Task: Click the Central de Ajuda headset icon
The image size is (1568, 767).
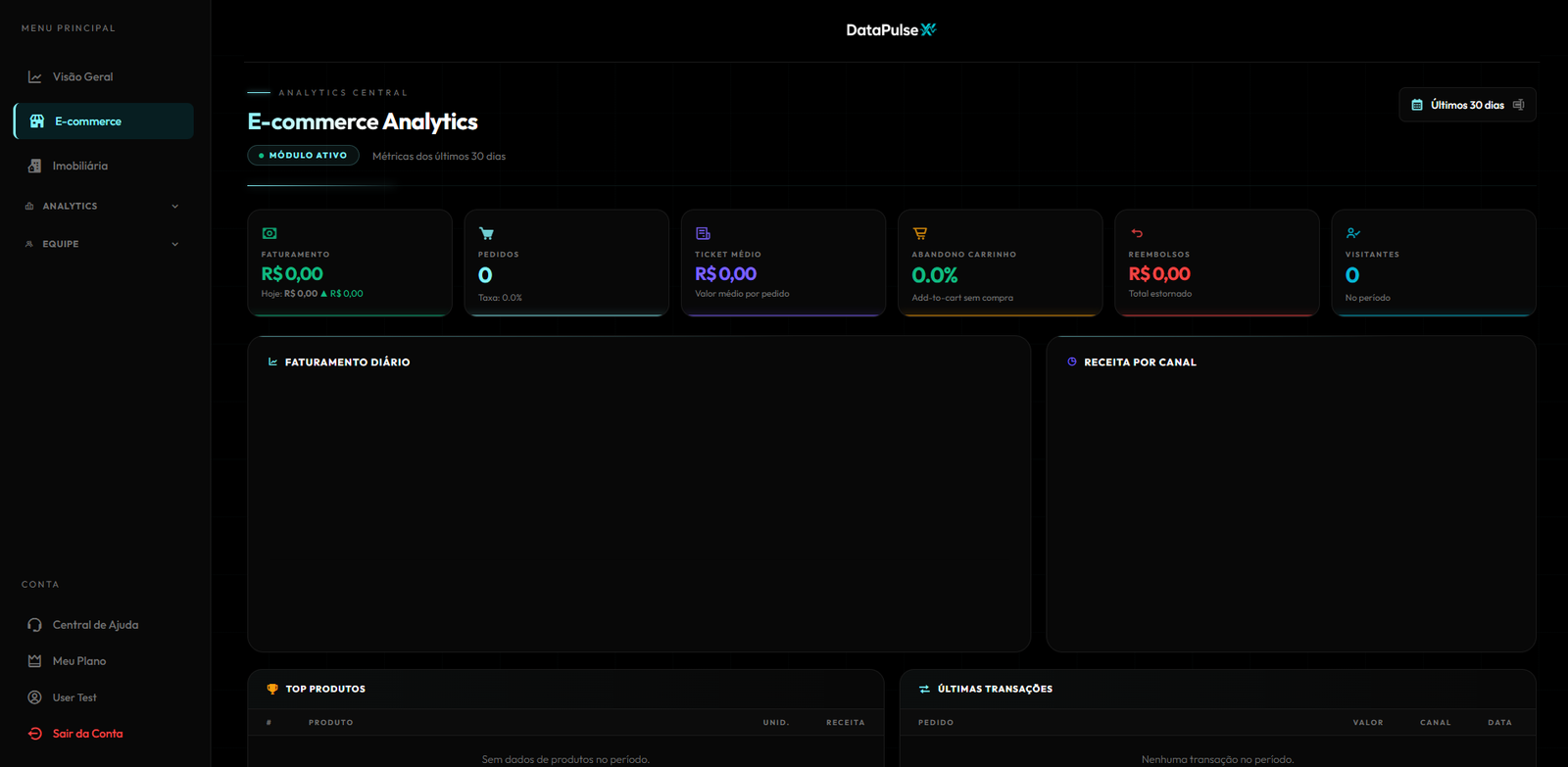Action: (35, 625)
